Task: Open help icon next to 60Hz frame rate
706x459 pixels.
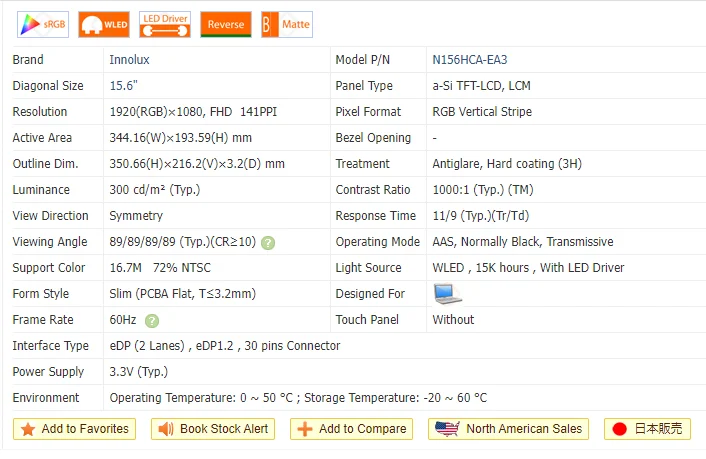Action: coord(152,321)
